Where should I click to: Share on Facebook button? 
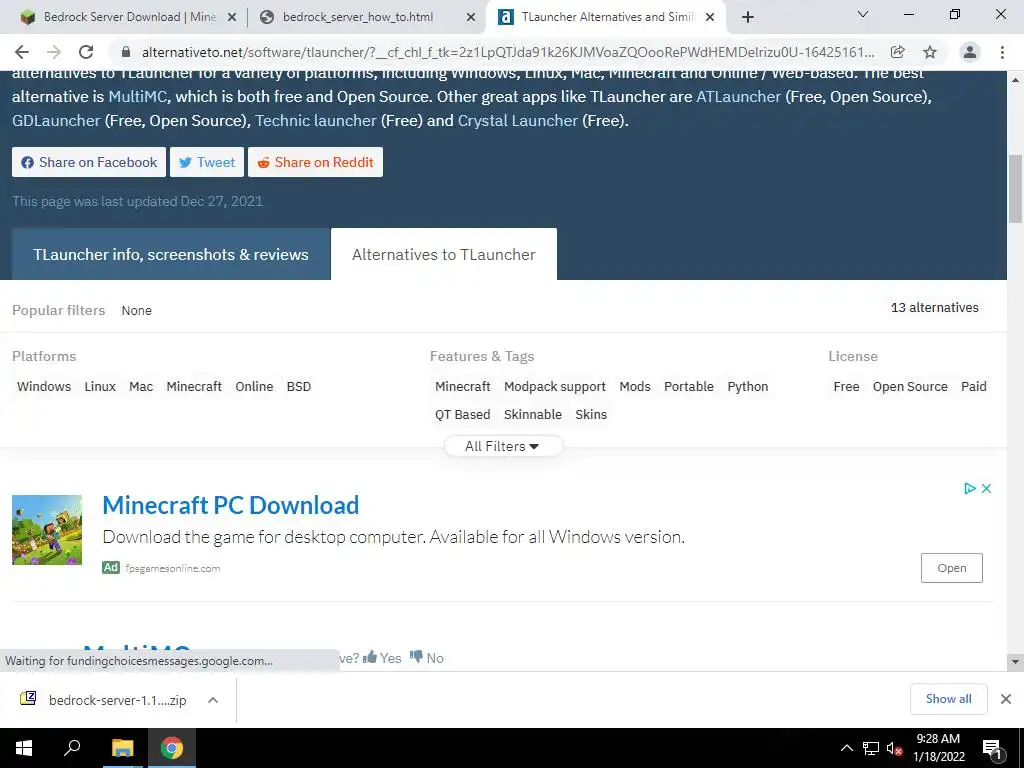[89, 162]
